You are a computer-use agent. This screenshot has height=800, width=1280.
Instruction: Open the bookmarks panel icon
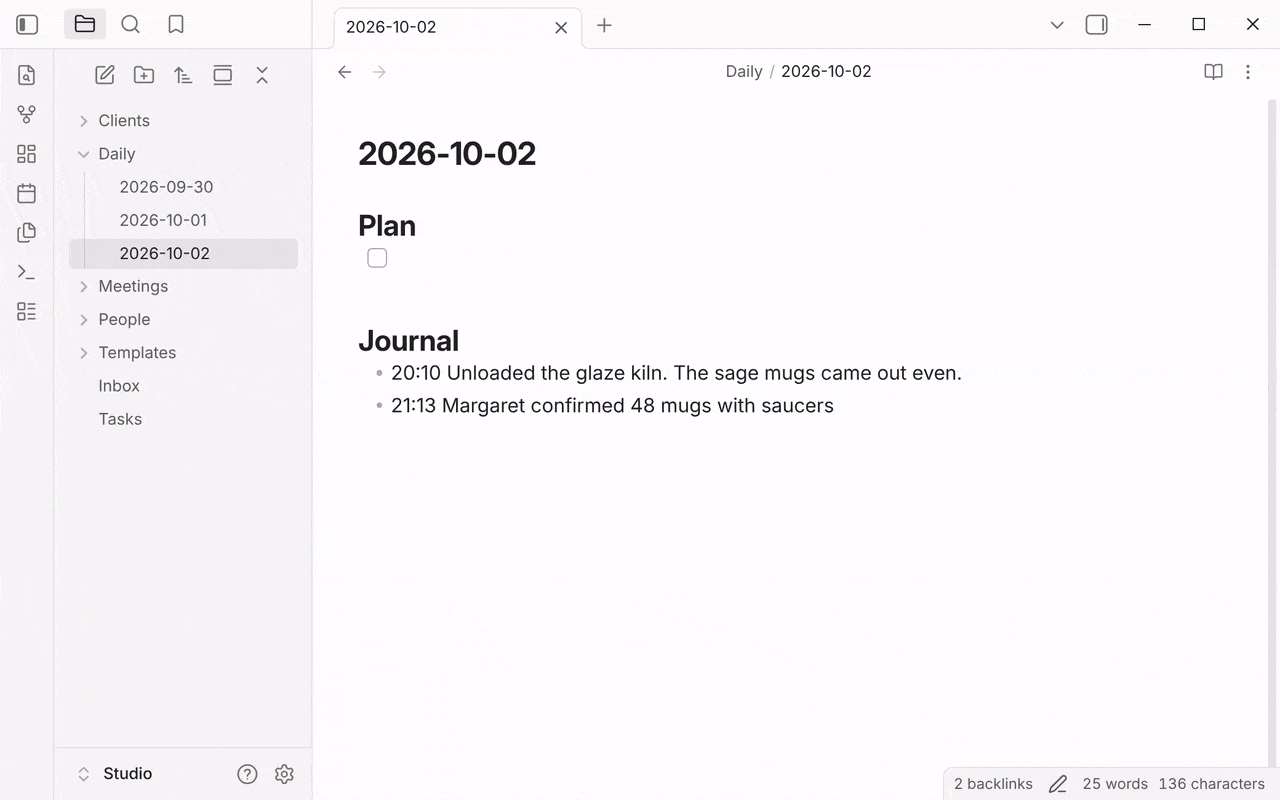176,24
